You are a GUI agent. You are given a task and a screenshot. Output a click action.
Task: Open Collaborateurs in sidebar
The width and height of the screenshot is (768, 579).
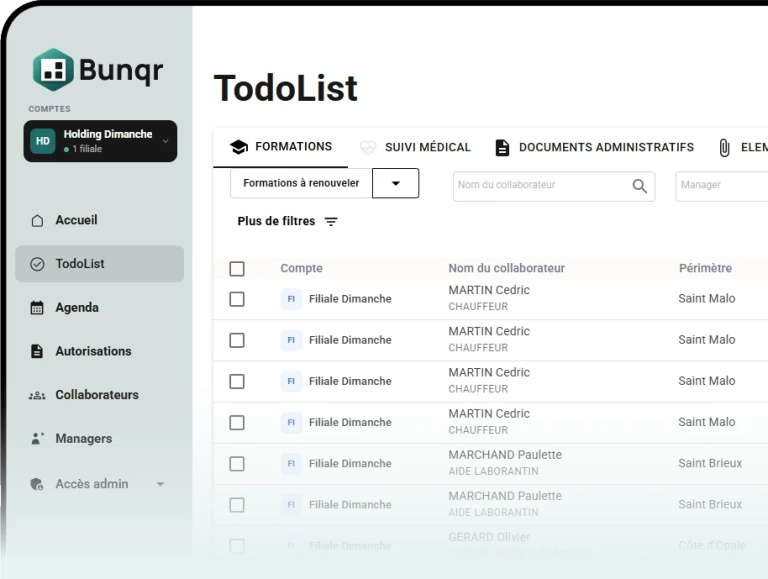tap(99, 395)
